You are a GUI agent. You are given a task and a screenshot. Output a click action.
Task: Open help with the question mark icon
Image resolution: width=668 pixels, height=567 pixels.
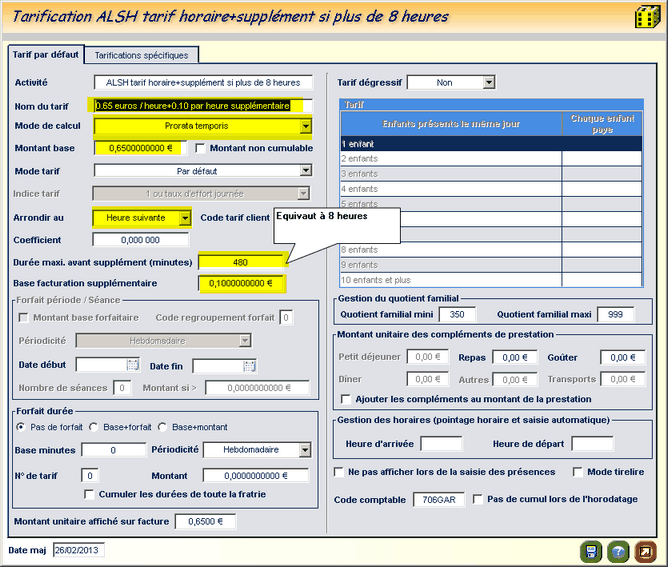pyautogui.click(x=619, y=551)
